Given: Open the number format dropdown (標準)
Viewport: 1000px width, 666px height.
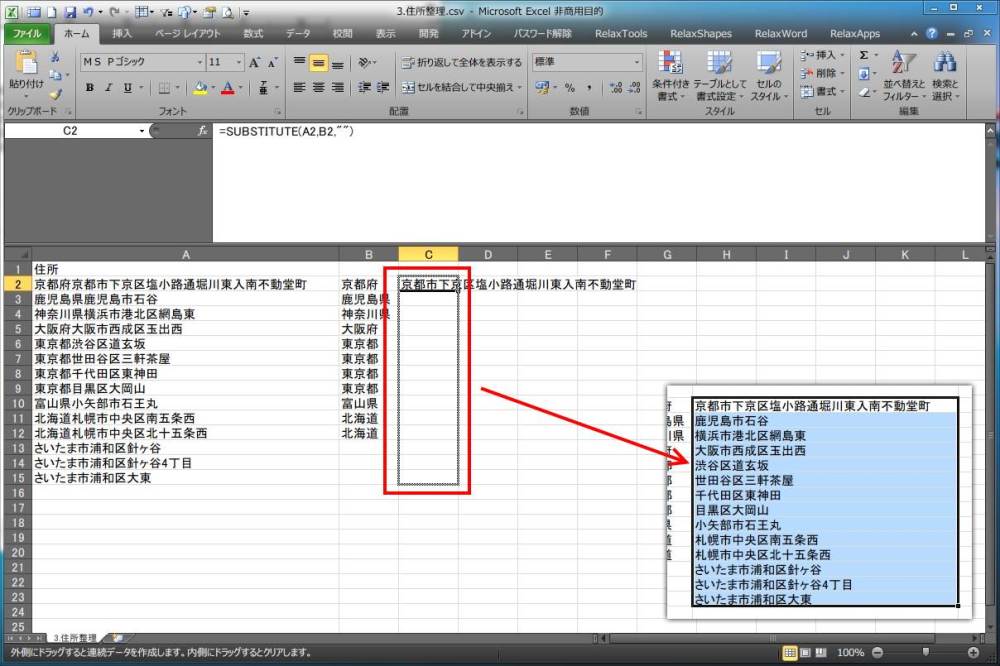Looking at the screenshot, I should point(637,62).
